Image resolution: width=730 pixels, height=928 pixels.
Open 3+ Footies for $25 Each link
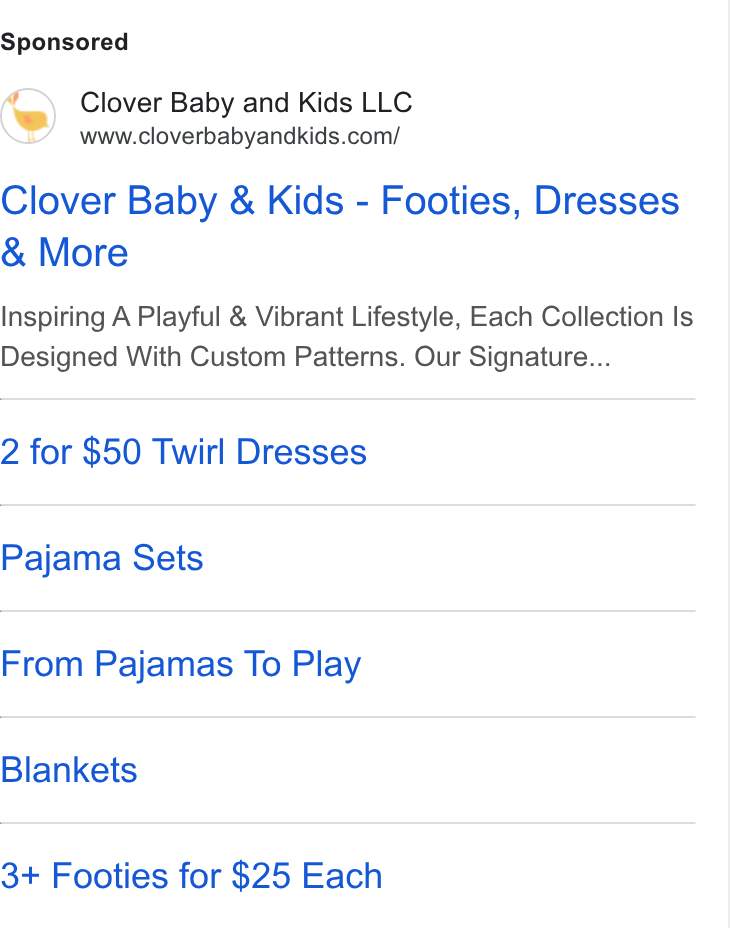(x=191, y=876)
